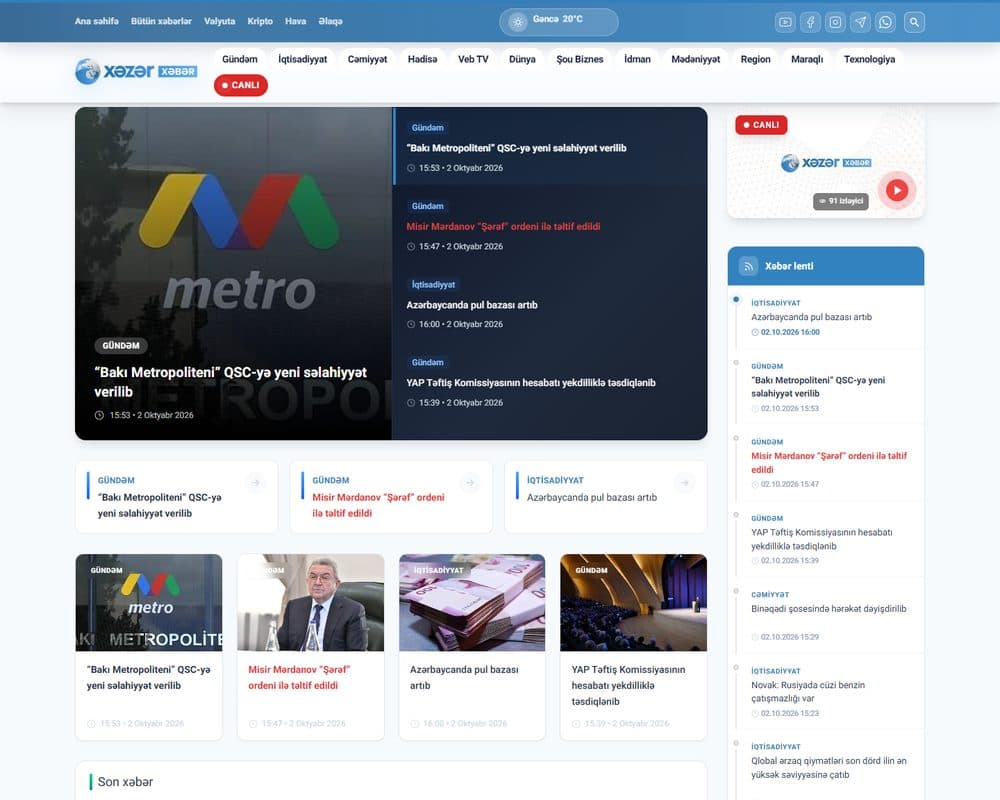Go to the Hadisə section

pyautogui.click(x=422, y=59)
